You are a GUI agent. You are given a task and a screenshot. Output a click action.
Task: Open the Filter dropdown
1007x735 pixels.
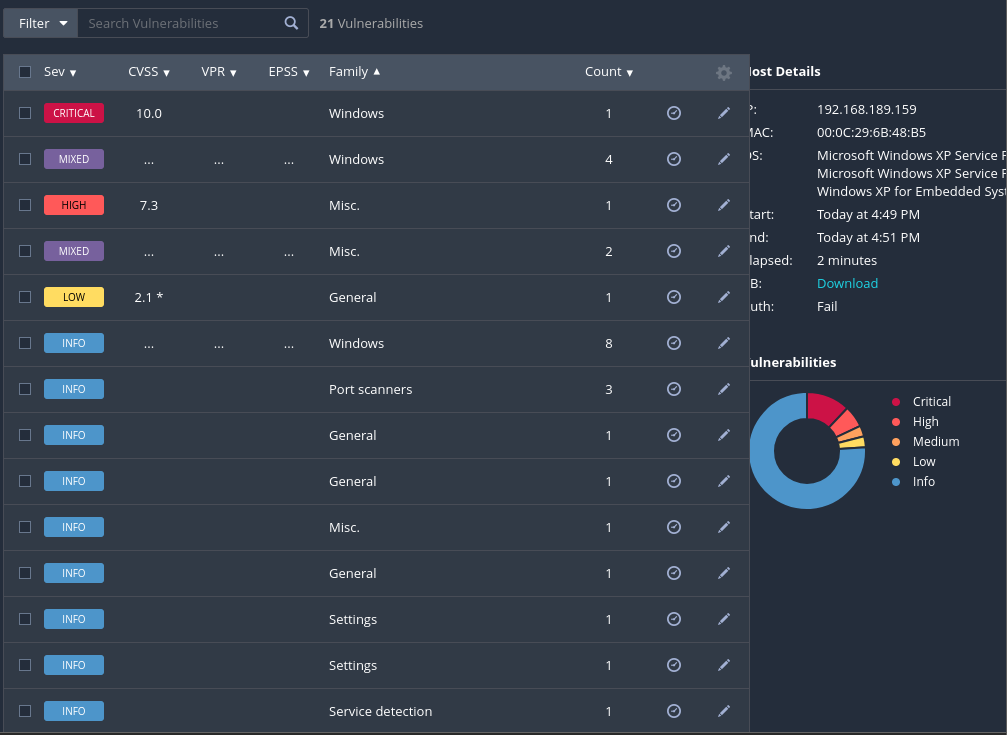coord(41,23)
